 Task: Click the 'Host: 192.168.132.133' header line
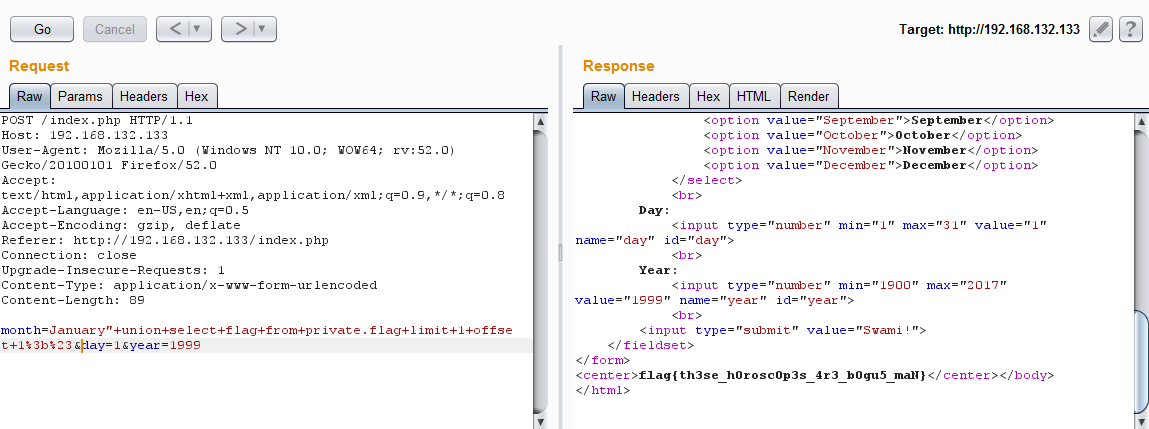pyautogui.click(x=85, y=135)
